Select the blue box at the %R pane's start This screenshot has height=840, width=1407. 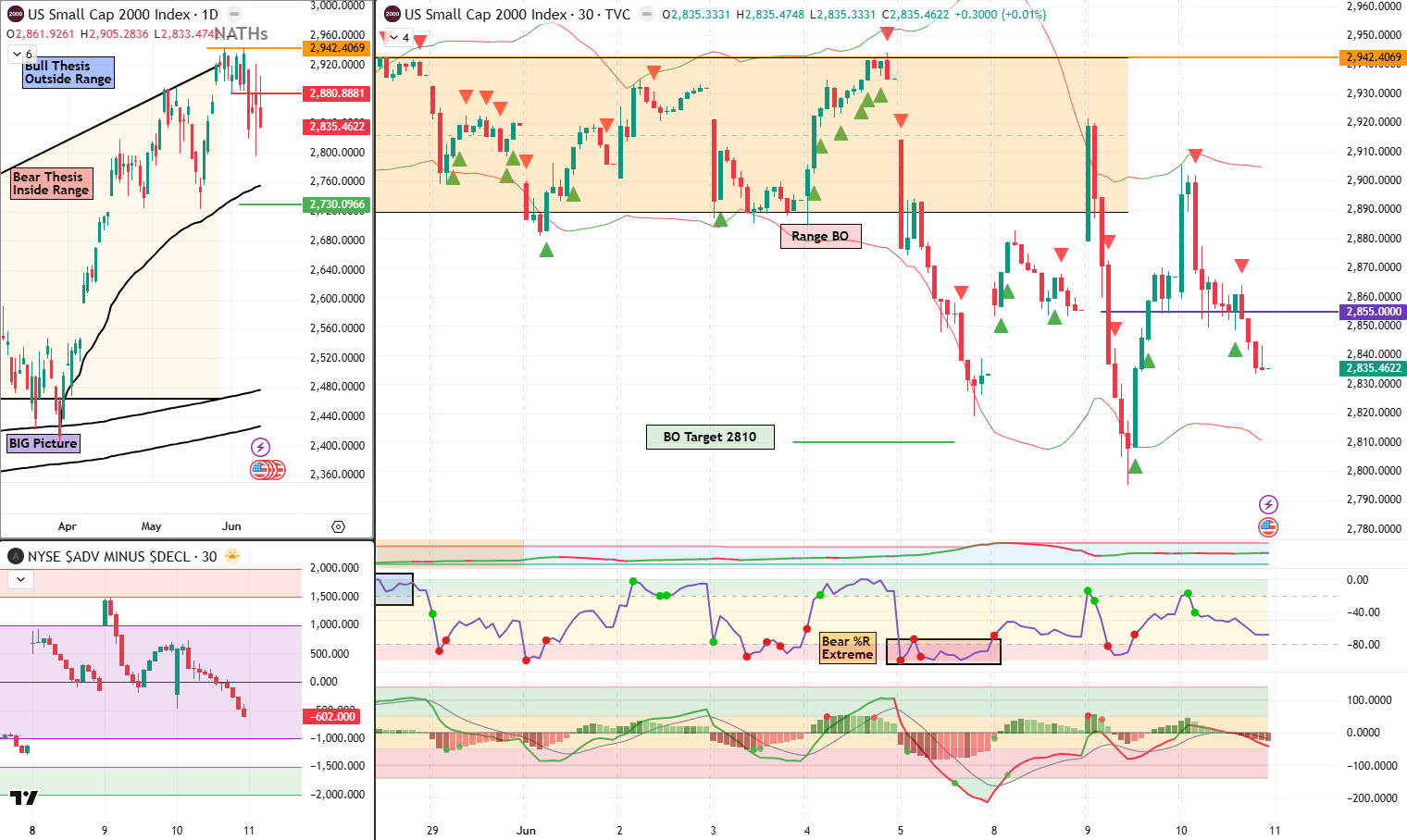point(393,589)
